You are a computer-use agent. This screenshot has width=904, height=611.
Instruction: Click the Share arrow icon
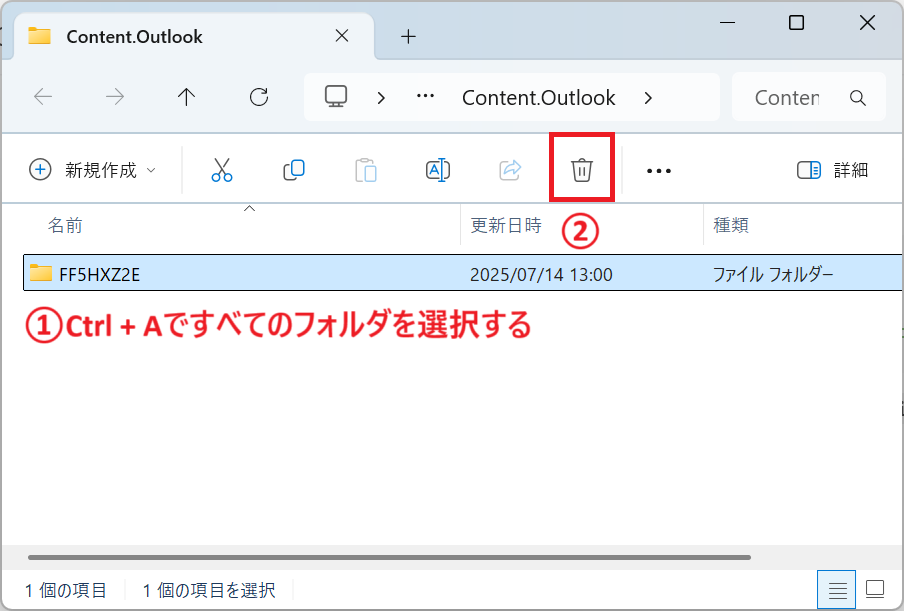pyautogui.click(x=510, y=170)
